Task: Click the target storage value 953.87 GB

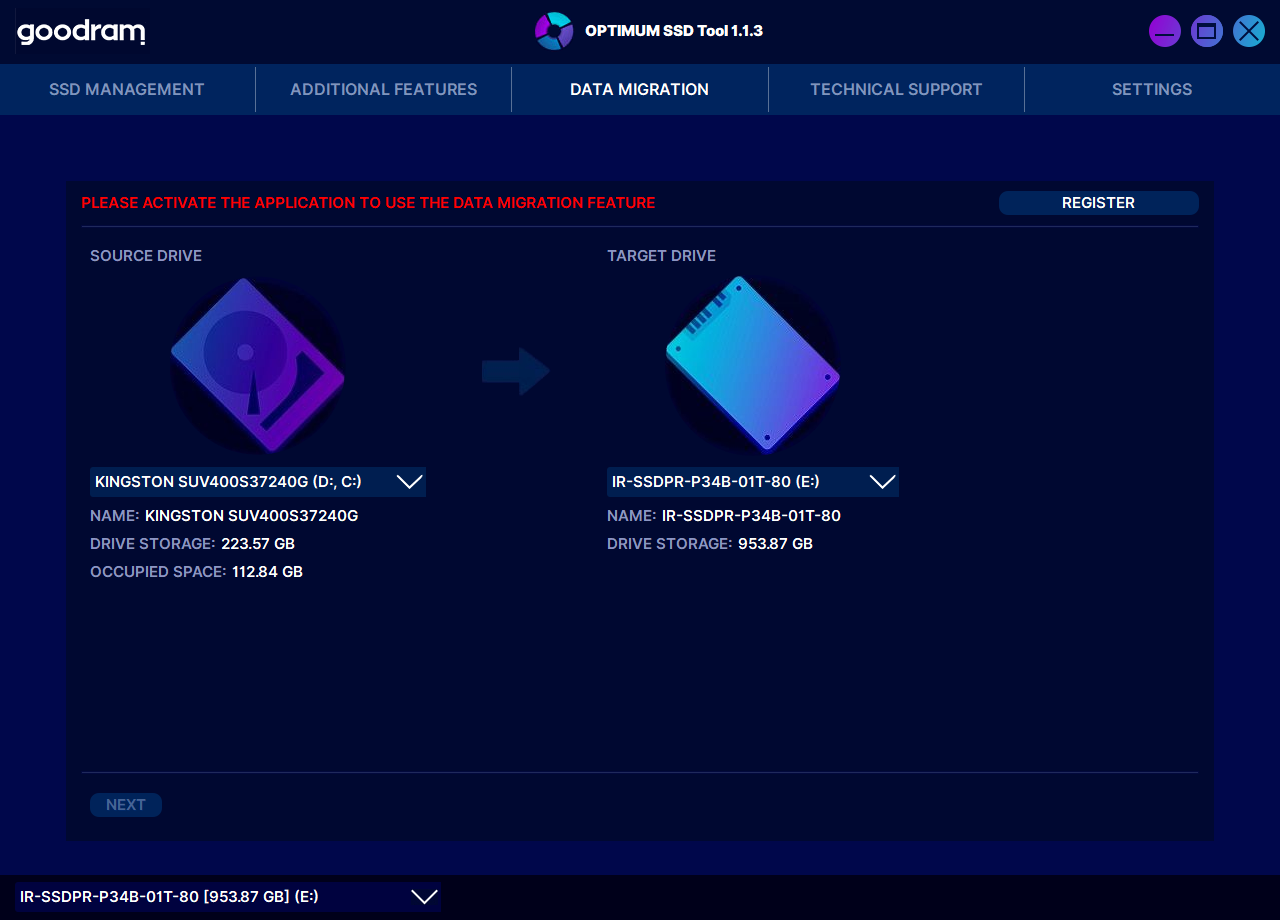Action: coord(775,544)
